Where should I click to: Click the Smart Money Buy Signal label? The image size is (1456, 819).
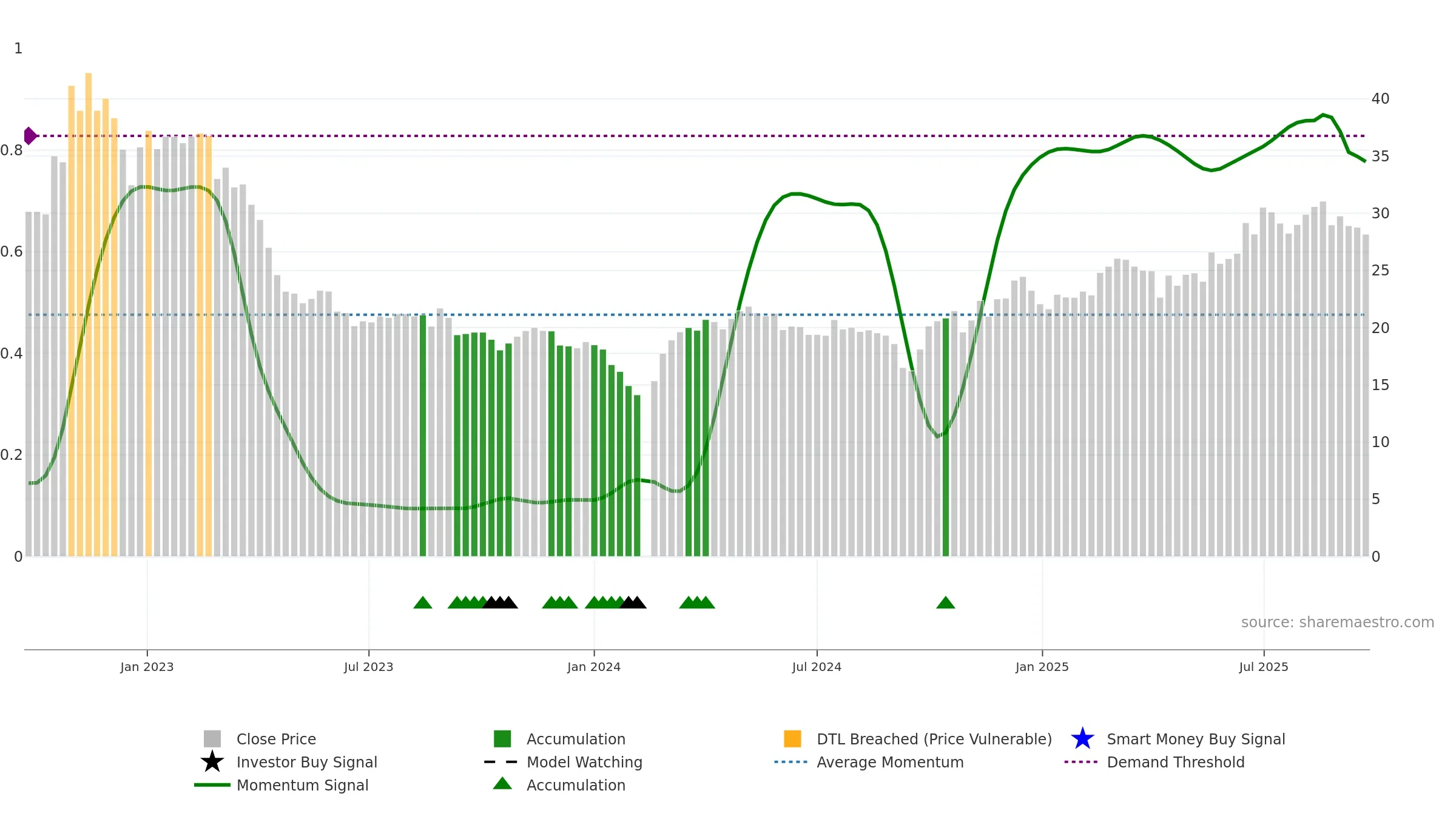point(1196,739)
